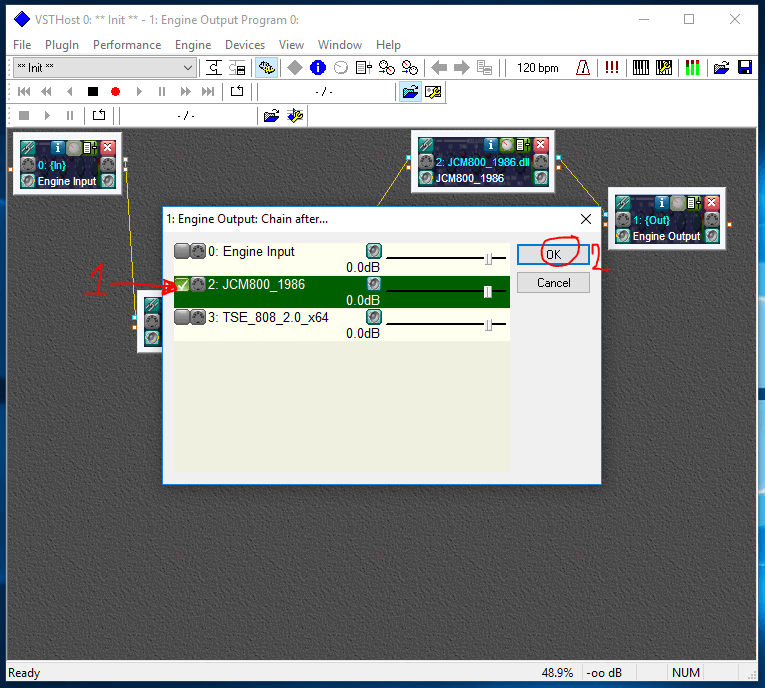Click the red record button
The image size is (765, 688).
point(116,92)
